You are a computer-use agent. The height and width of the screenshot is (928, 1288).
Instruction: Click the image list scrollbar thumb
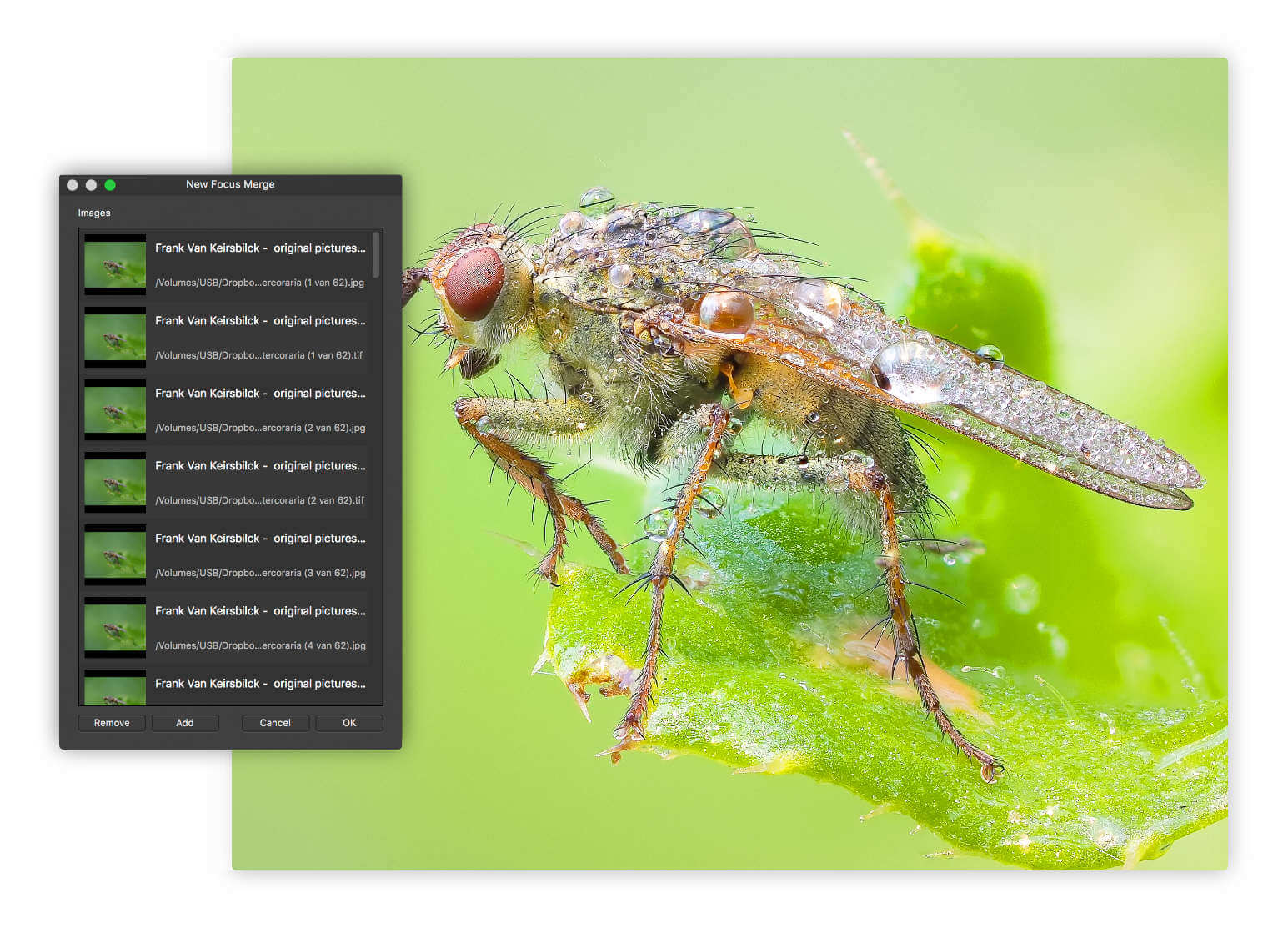click(x=376, y=254)
